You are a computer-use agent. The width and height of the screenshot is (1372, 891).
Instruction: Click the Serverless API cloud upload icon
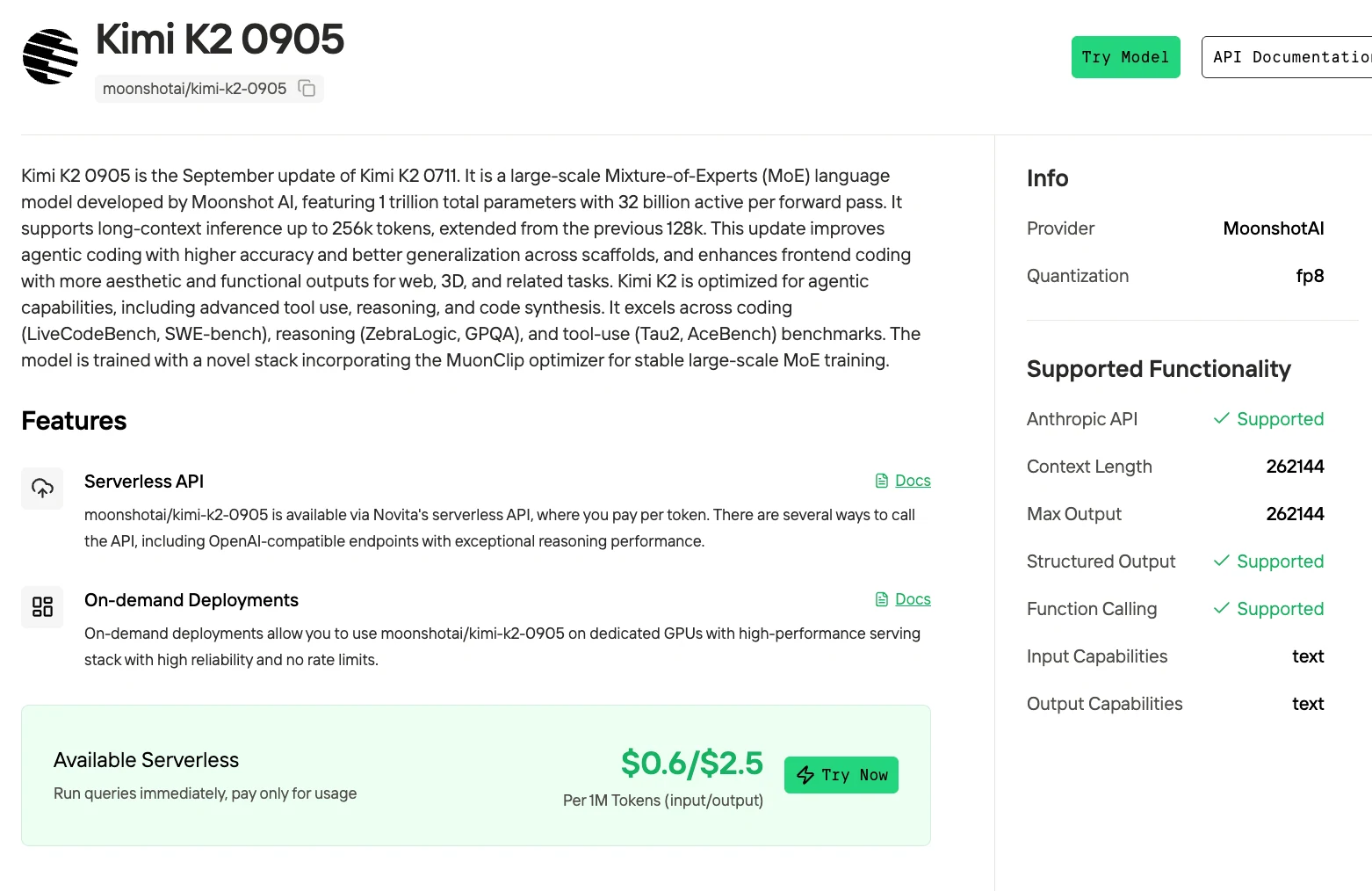(x=42, y=489)
